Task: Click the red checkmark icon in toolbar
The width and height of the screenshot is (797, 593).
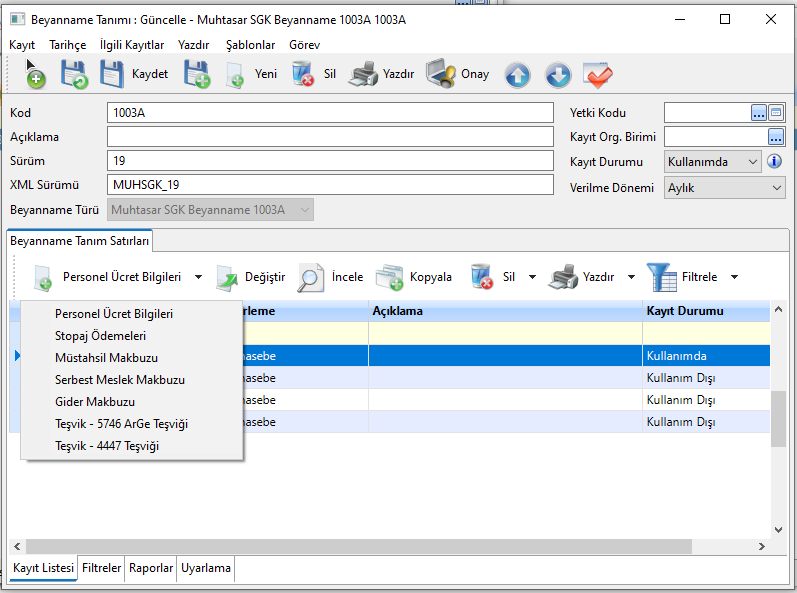Action: [x=597, y=74]
